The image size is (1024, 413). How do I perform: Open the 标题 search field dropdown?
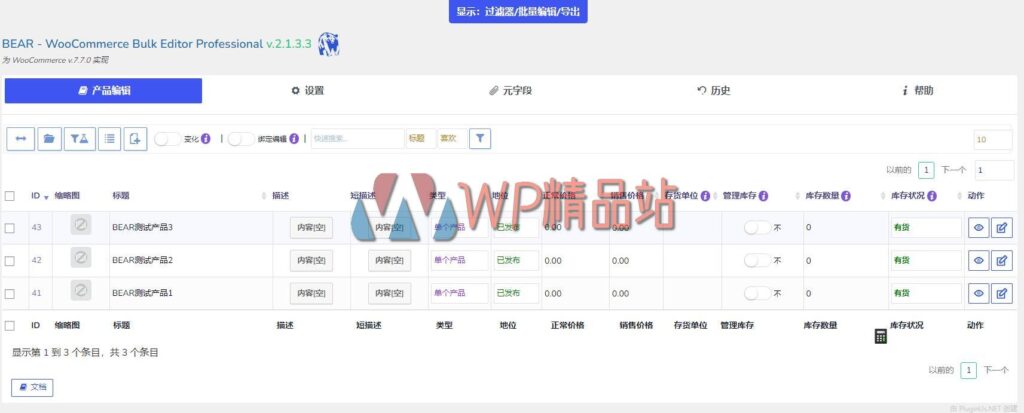[x=421, y=139]
